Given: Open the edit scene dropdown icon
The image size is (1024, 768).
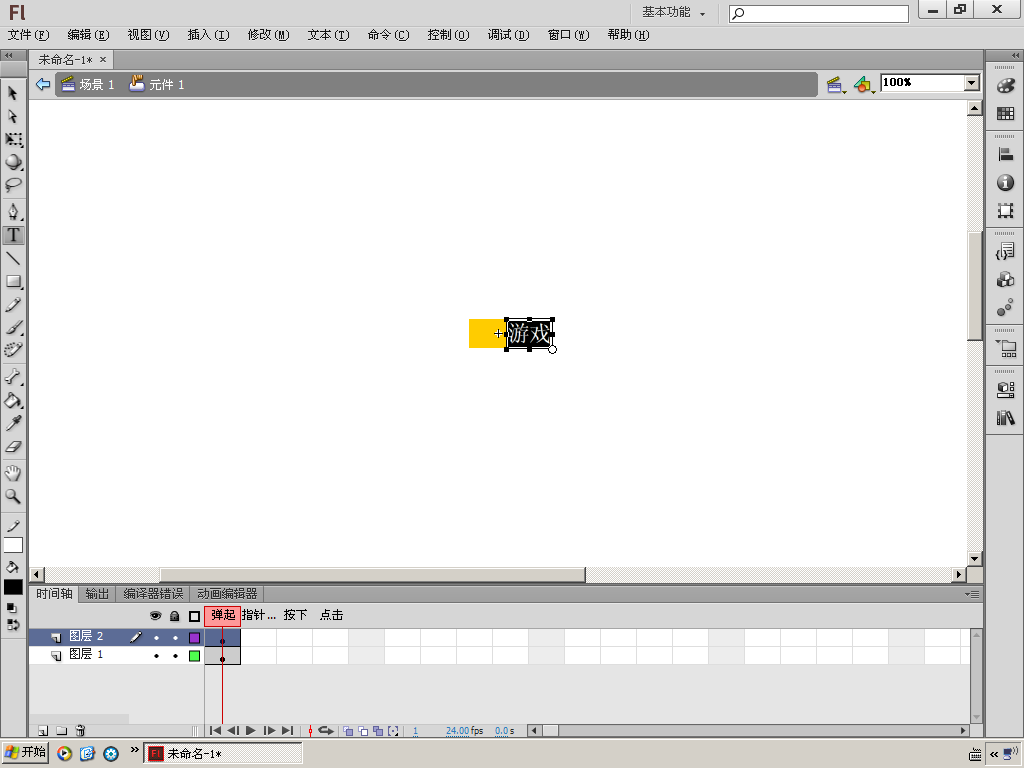Looking at the screenshot, I should pos(835,84).
